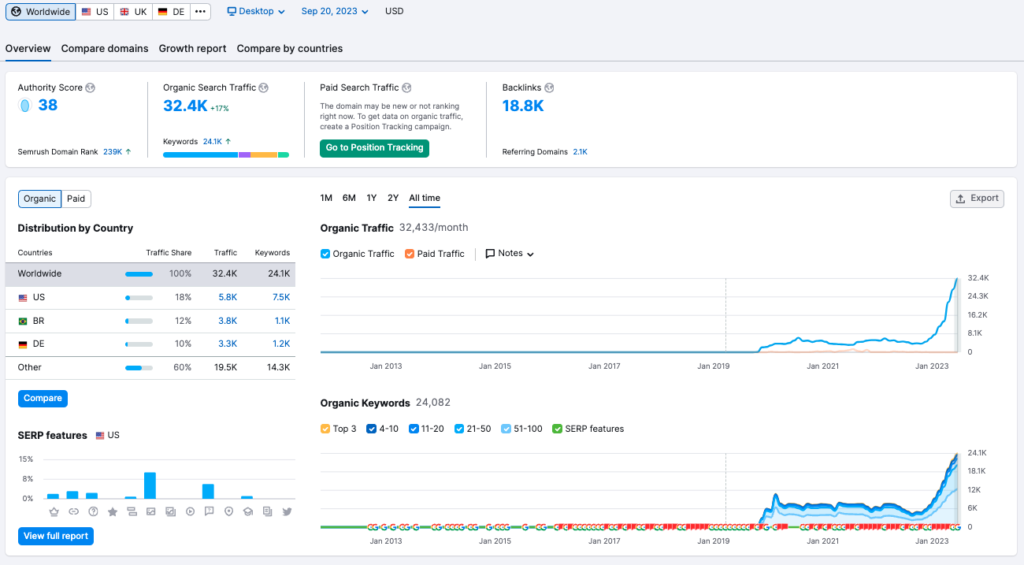This screenshot has height=565, width=1024.
Task: Click the Other row traffic share bar
Action: tap(139, 368)
